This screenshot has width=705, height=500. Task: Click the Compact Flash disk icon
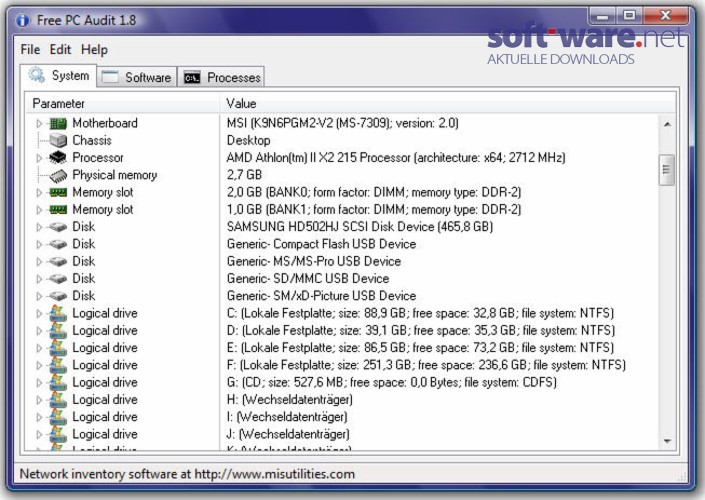point(58,244)
